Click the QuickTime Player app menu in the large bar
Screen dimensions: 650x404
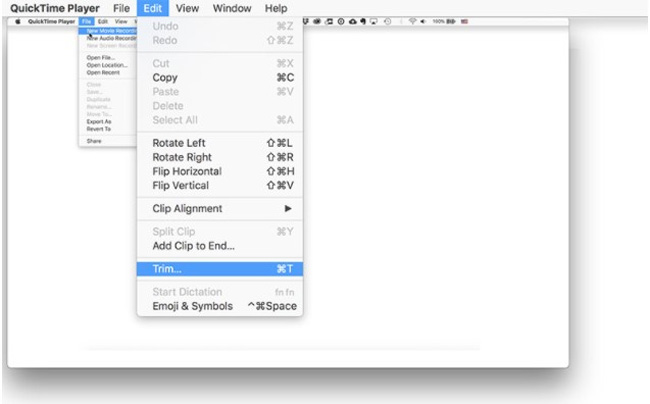(55, 8)
